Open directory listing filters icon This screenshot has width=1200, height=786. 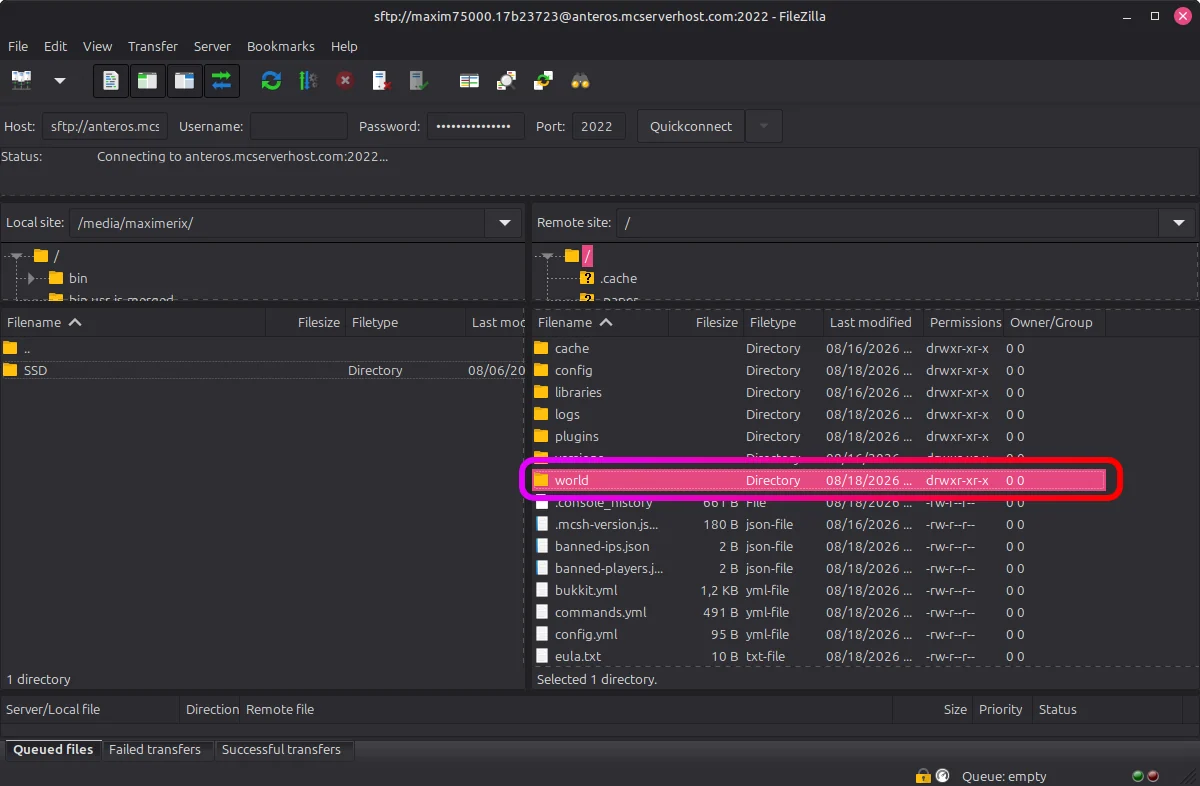(469, 81)
